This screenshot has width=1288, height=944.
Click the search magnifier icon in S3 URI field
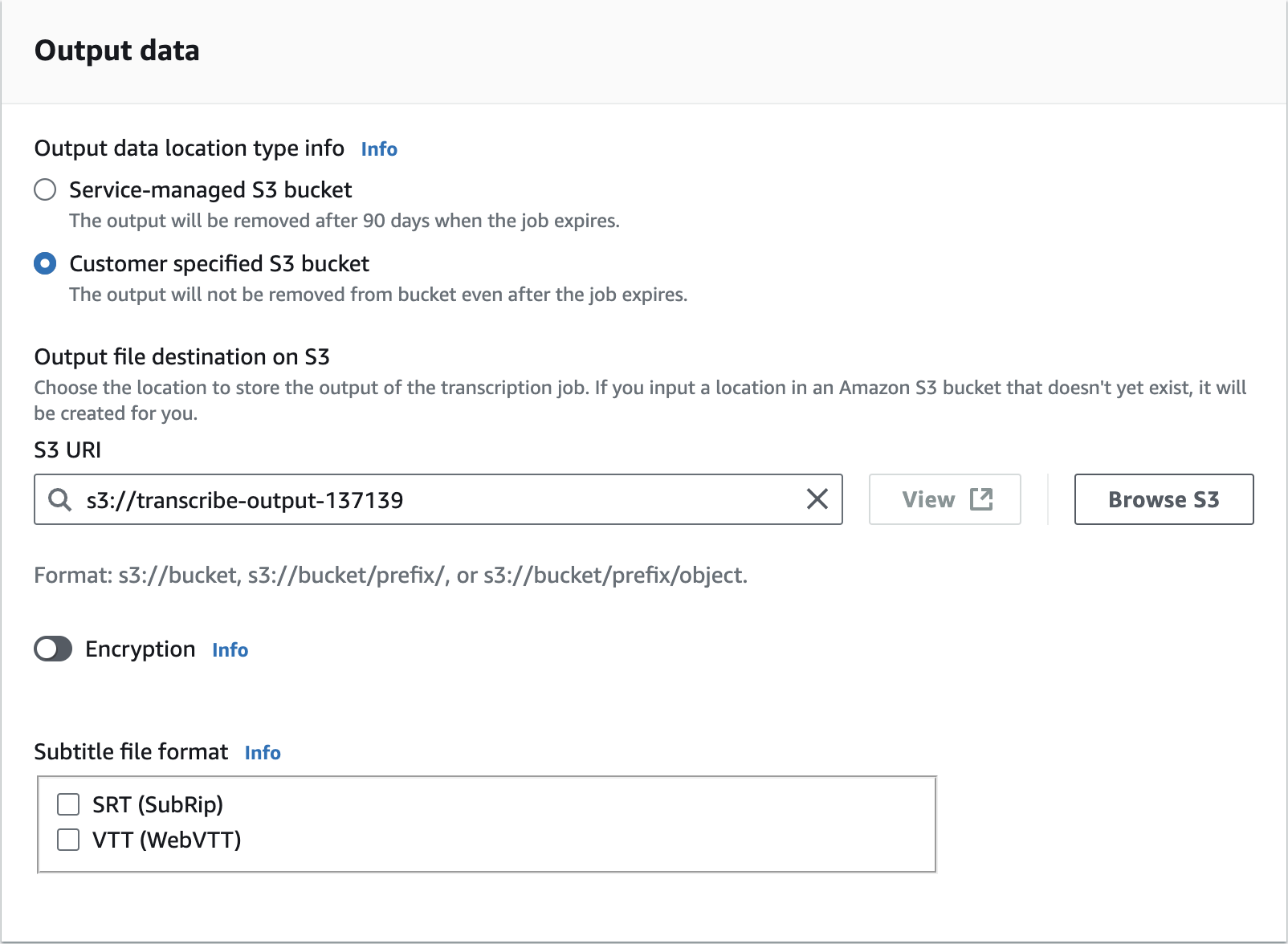59,499
